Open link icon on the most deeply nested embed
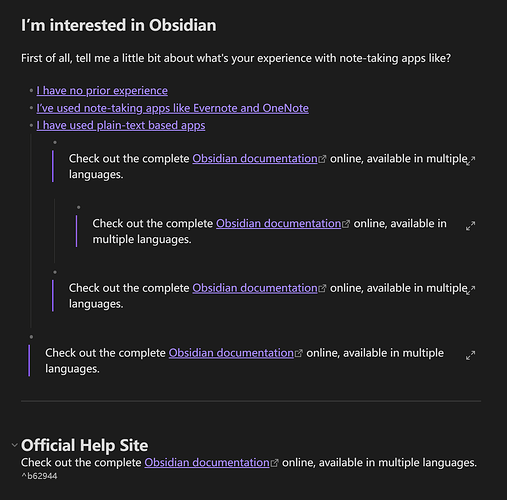Screen dimensions: 507x500 tap(470, 226)
